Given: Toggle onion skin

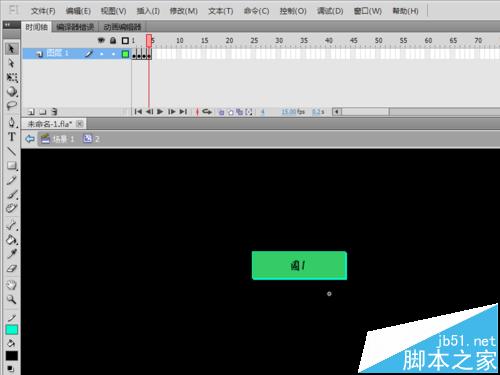Looking at the screenshot, I should [x=221, y=112].
